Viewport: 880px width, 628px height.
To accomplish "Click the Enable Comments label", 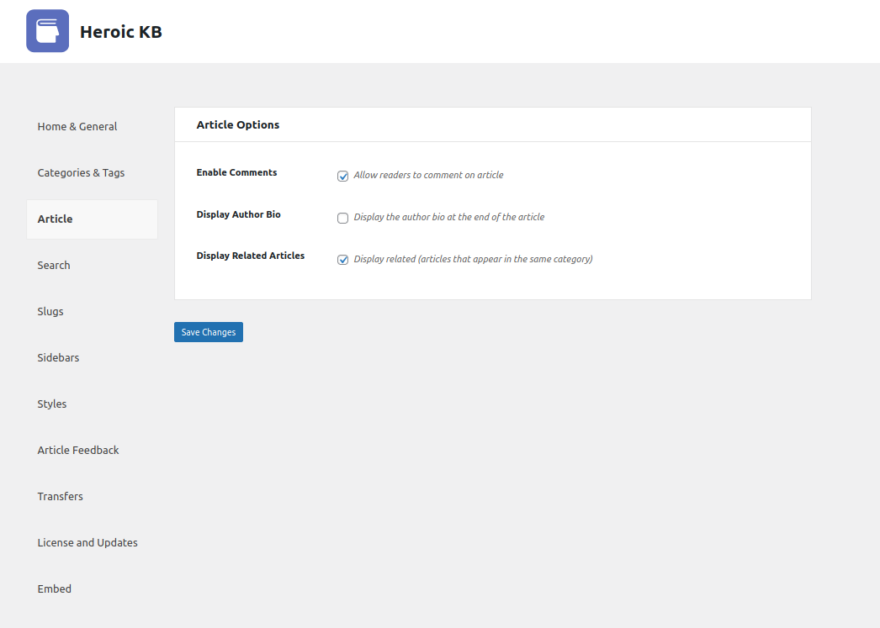I will point(236,172).
